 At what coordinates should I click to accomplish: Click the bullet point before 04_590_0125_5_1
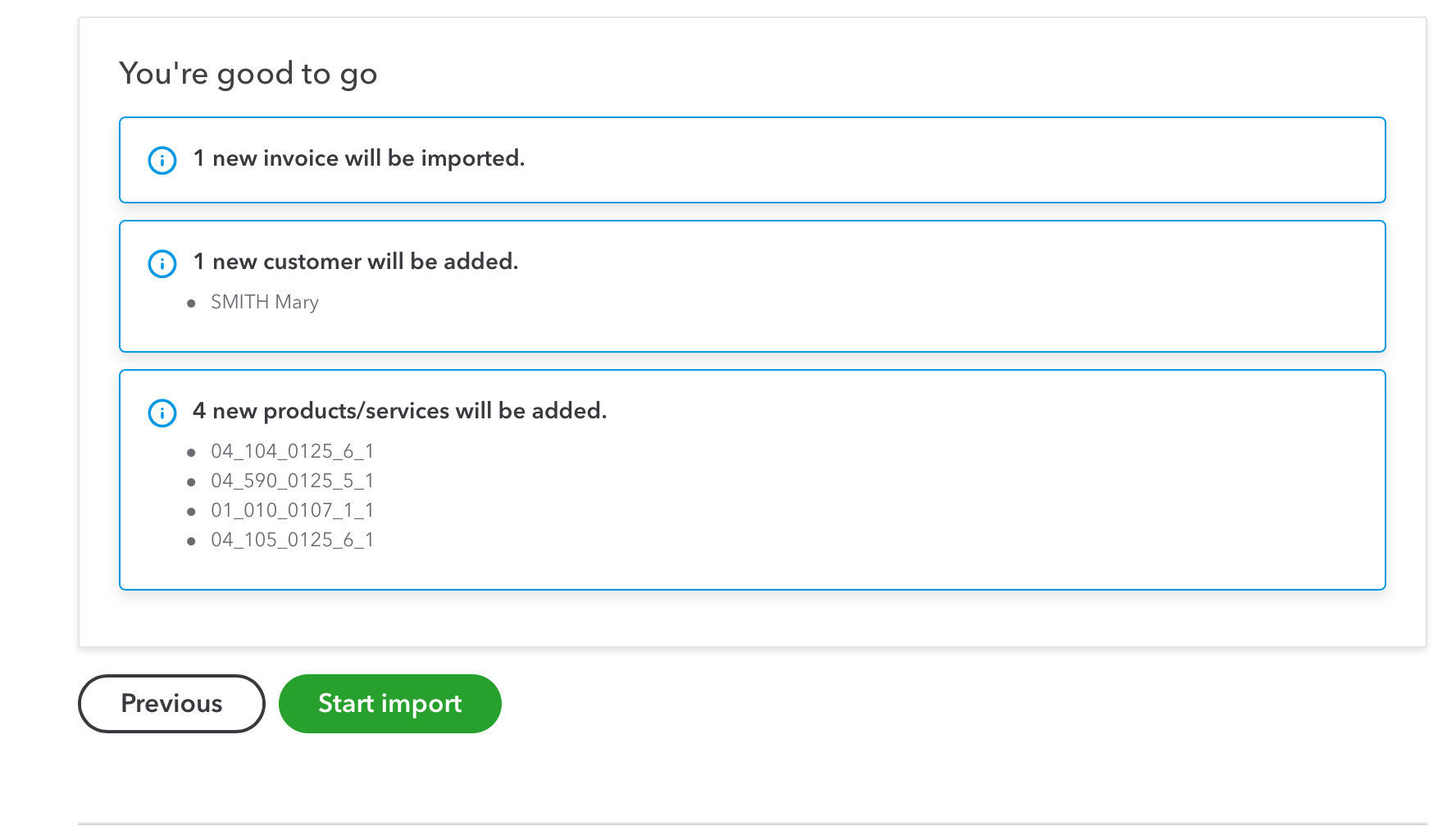point(191,482)
